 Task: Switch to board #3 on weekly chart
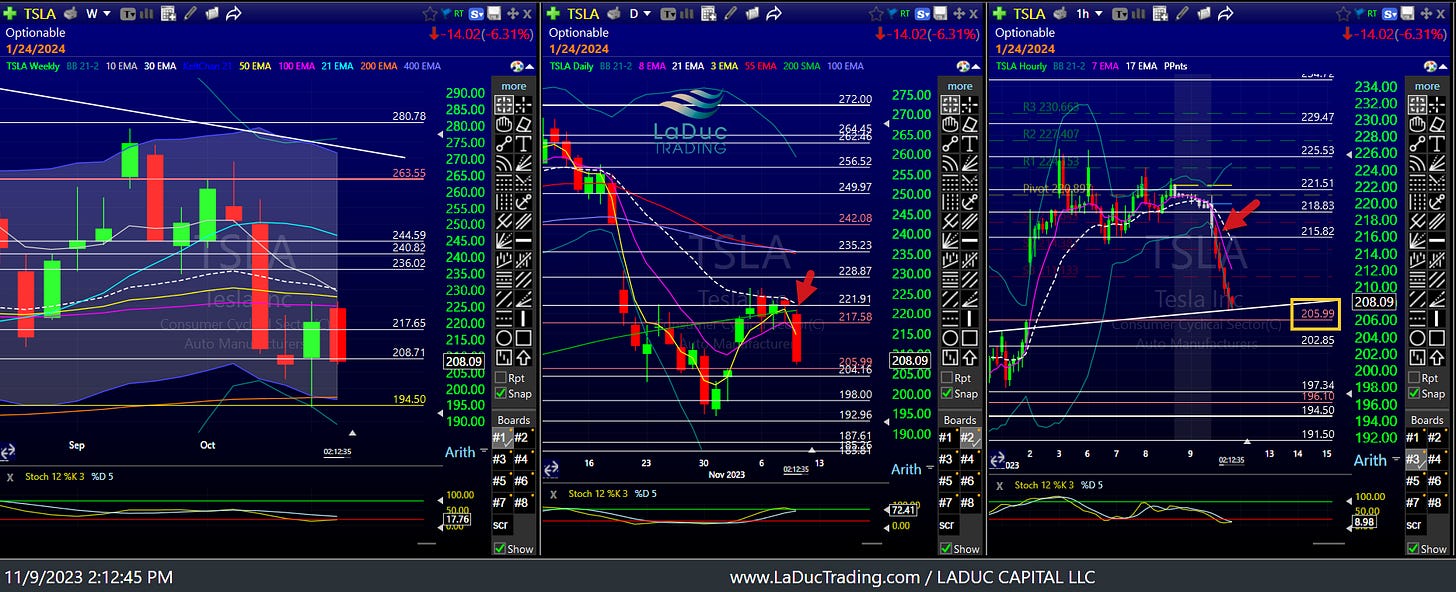(x=504, y=458)
